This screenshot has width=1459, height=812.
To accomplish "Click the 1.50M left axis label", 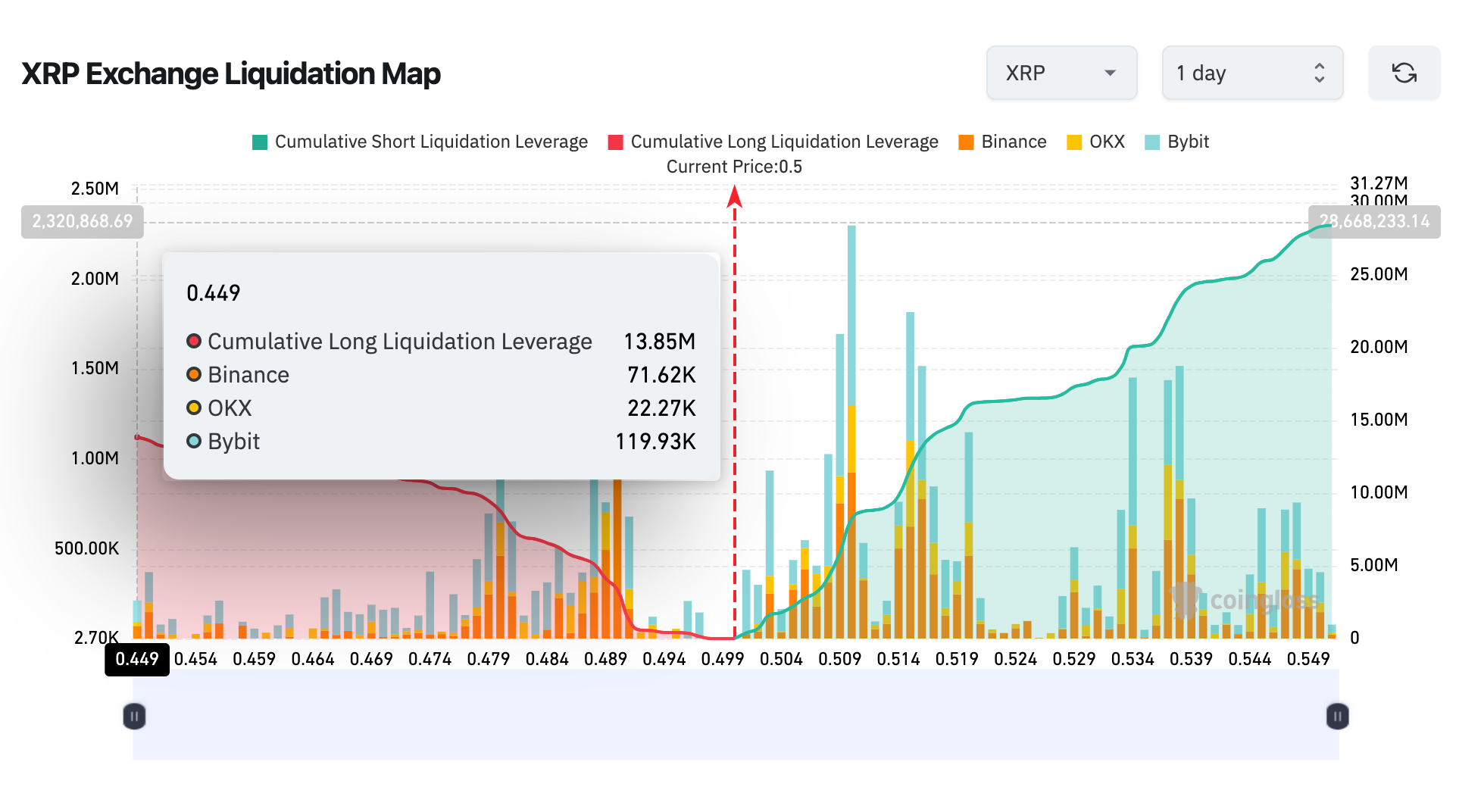I will point(95,368).
